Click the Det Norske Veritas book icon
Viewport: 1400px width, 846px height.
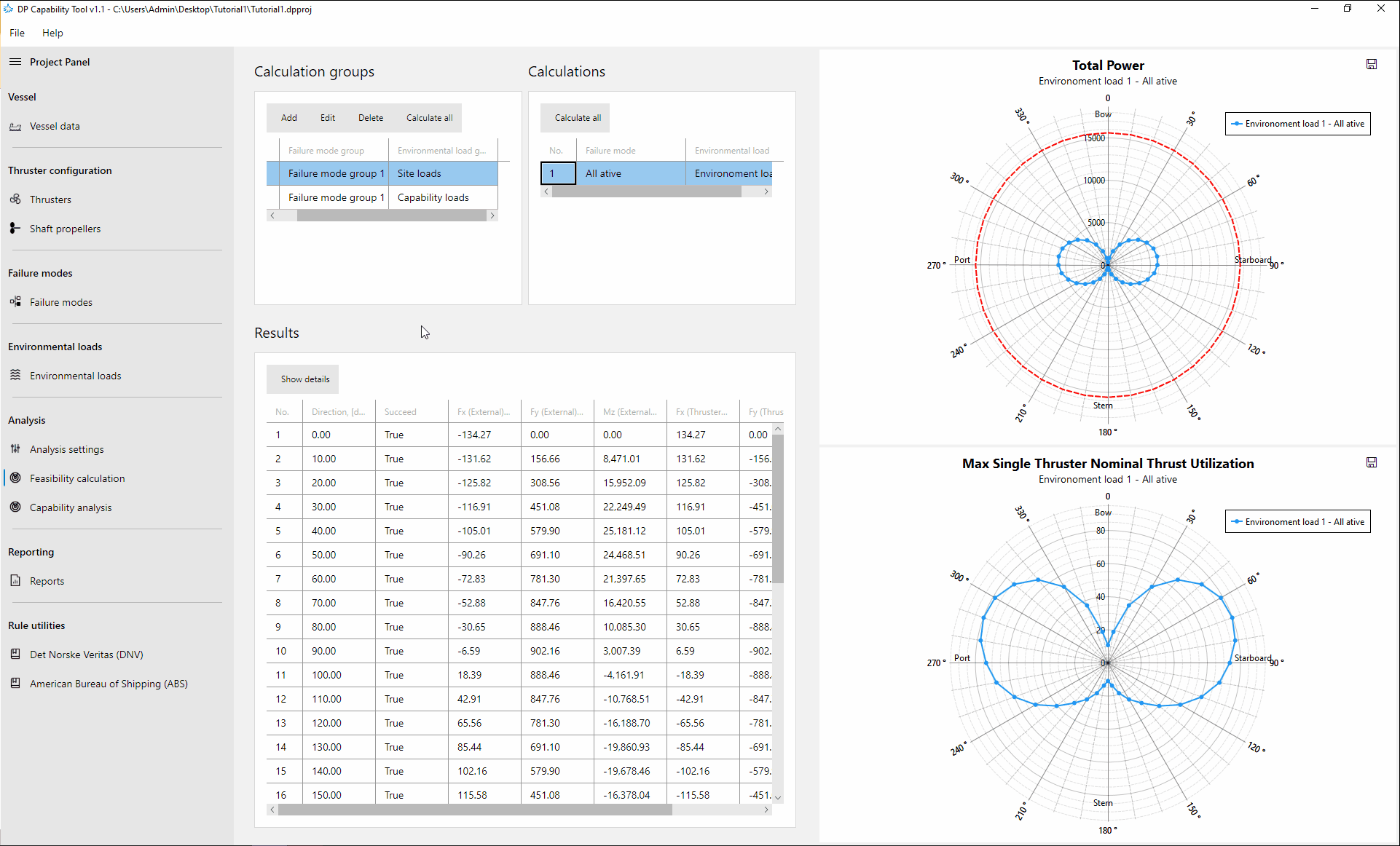pos(15,655)
